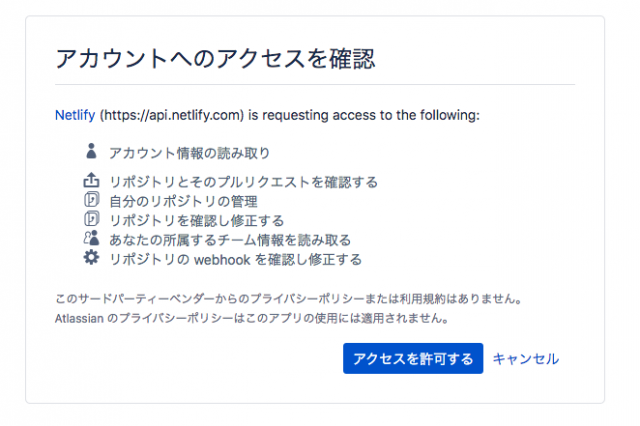This screenshot has height=426, width=640.
Task: Click repository icon beside 自分のリポジトリの管理
Action: pyautogui.click(x=91, y=199)
